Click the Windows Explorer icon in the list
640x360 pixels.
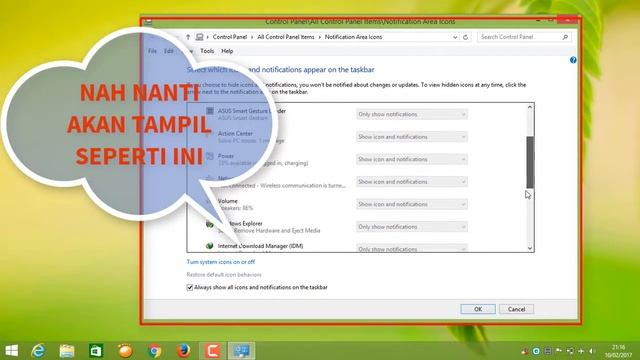(209, 224)
